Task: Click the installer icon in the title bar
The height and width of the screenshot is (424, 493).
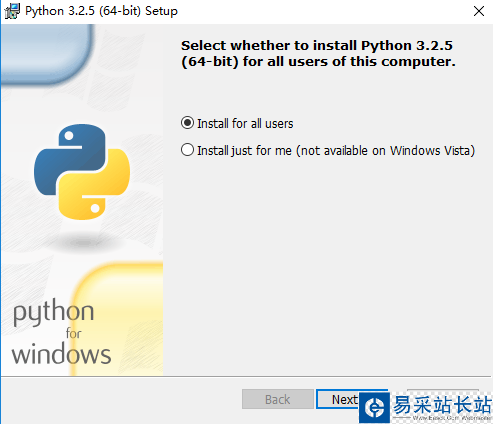Action: pyautogui.click(x=12, y=11)
